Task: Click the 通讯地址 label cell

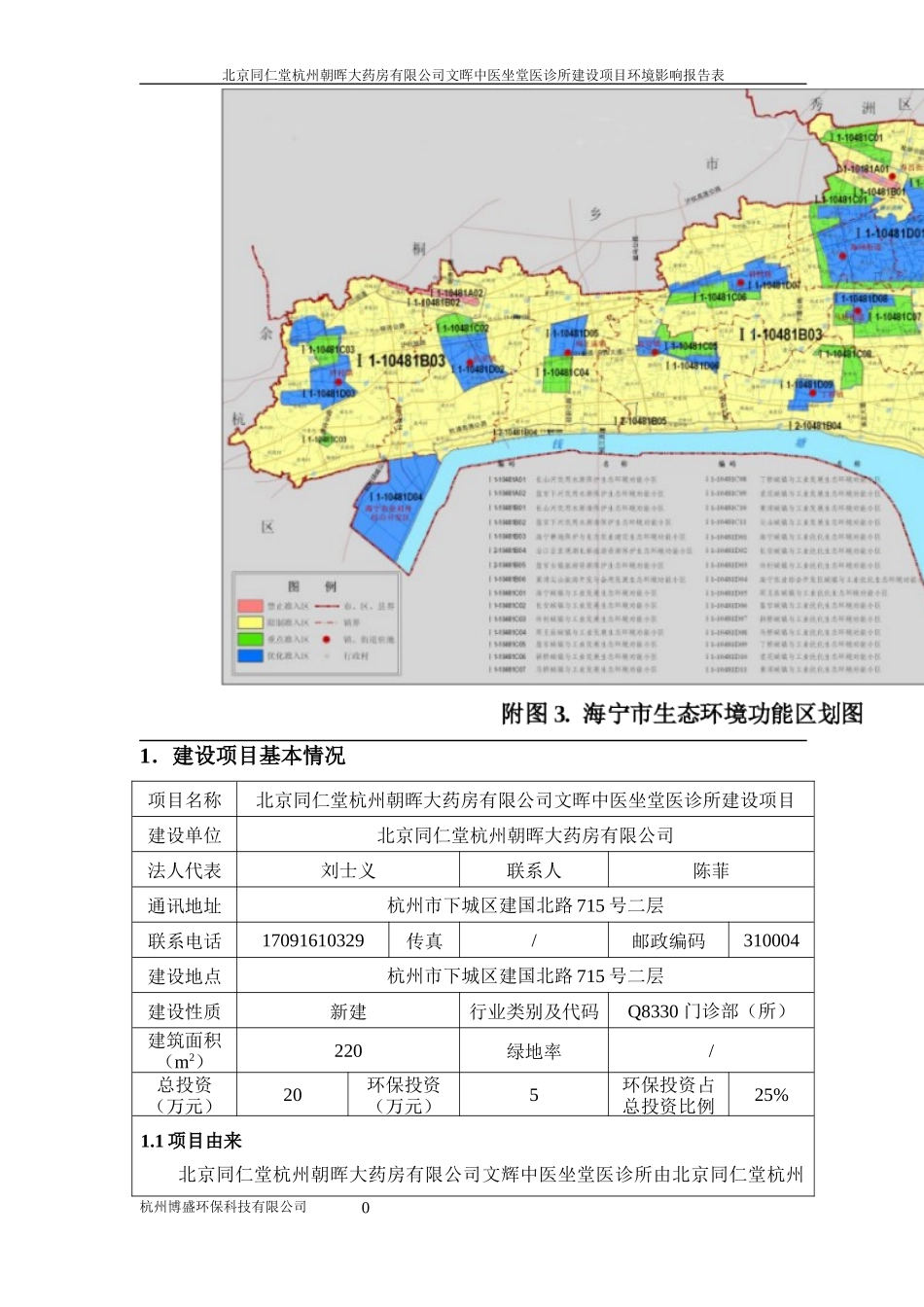Action: (x=185, y=905)
